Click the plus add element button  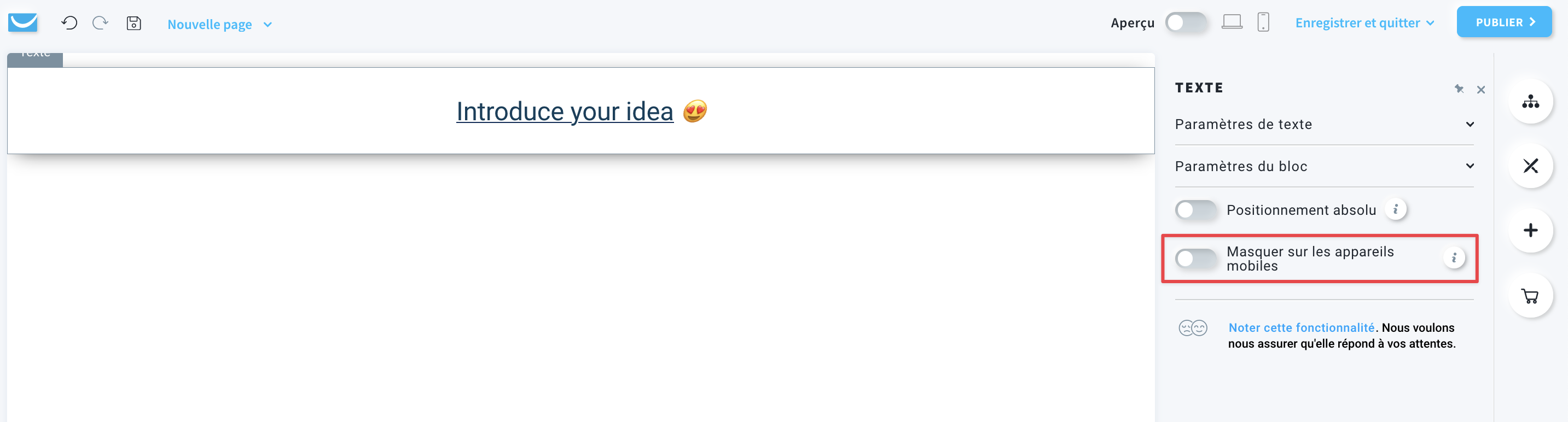point(1530,231)
